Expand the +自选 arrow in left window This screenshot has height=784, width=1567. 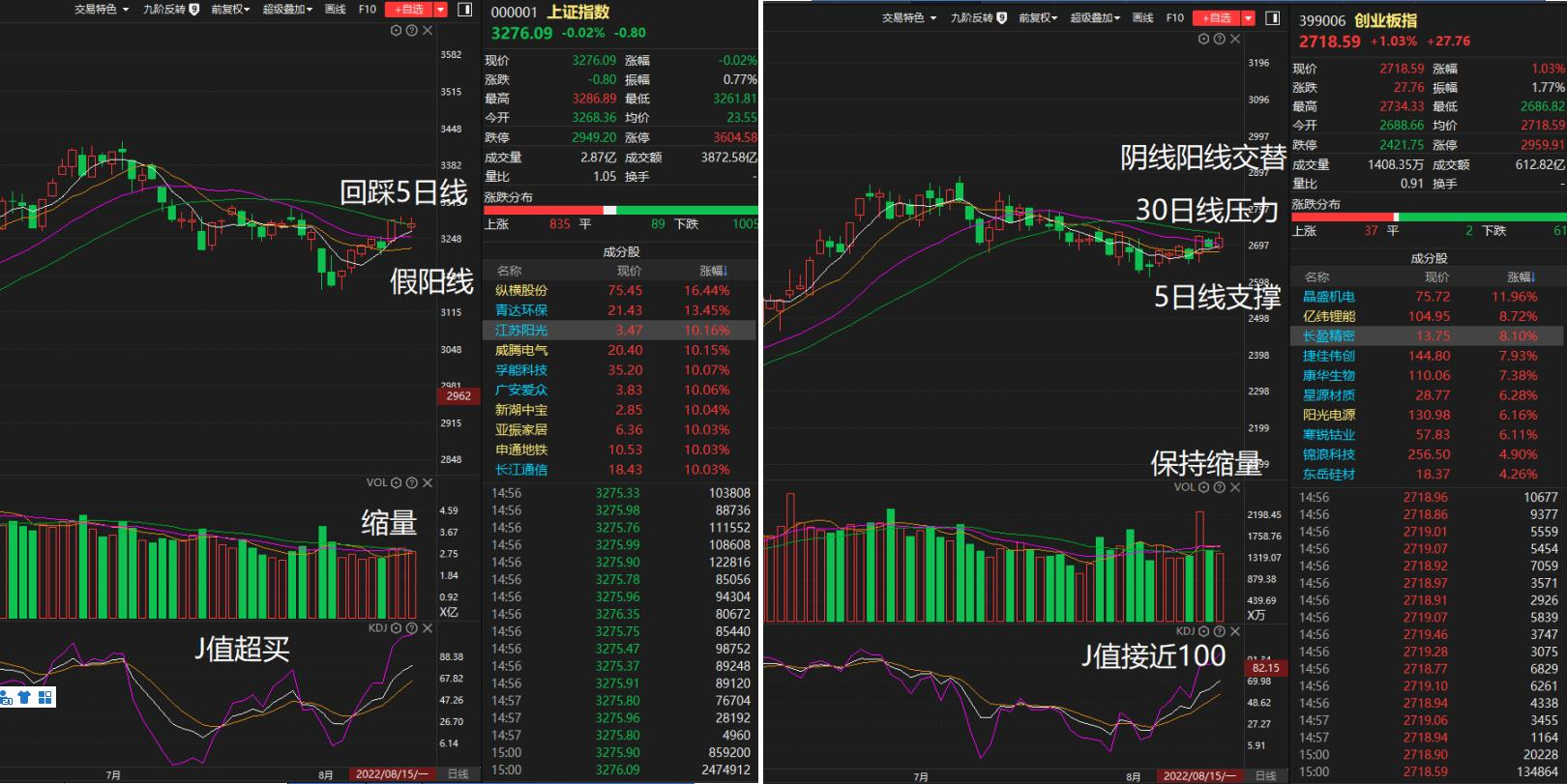(x=440, y=9)
